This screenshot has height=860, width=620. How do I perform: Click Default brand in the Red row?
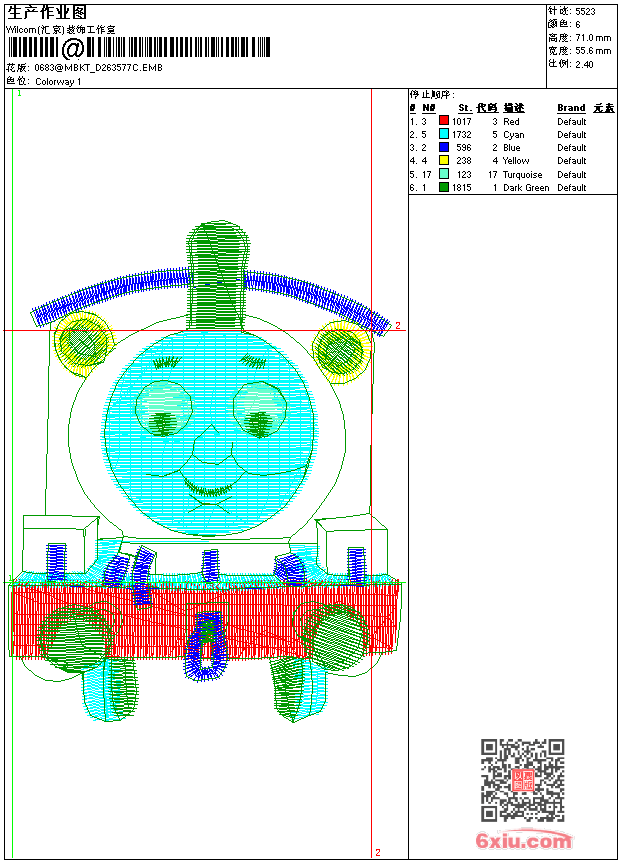(x=571, y=122)
